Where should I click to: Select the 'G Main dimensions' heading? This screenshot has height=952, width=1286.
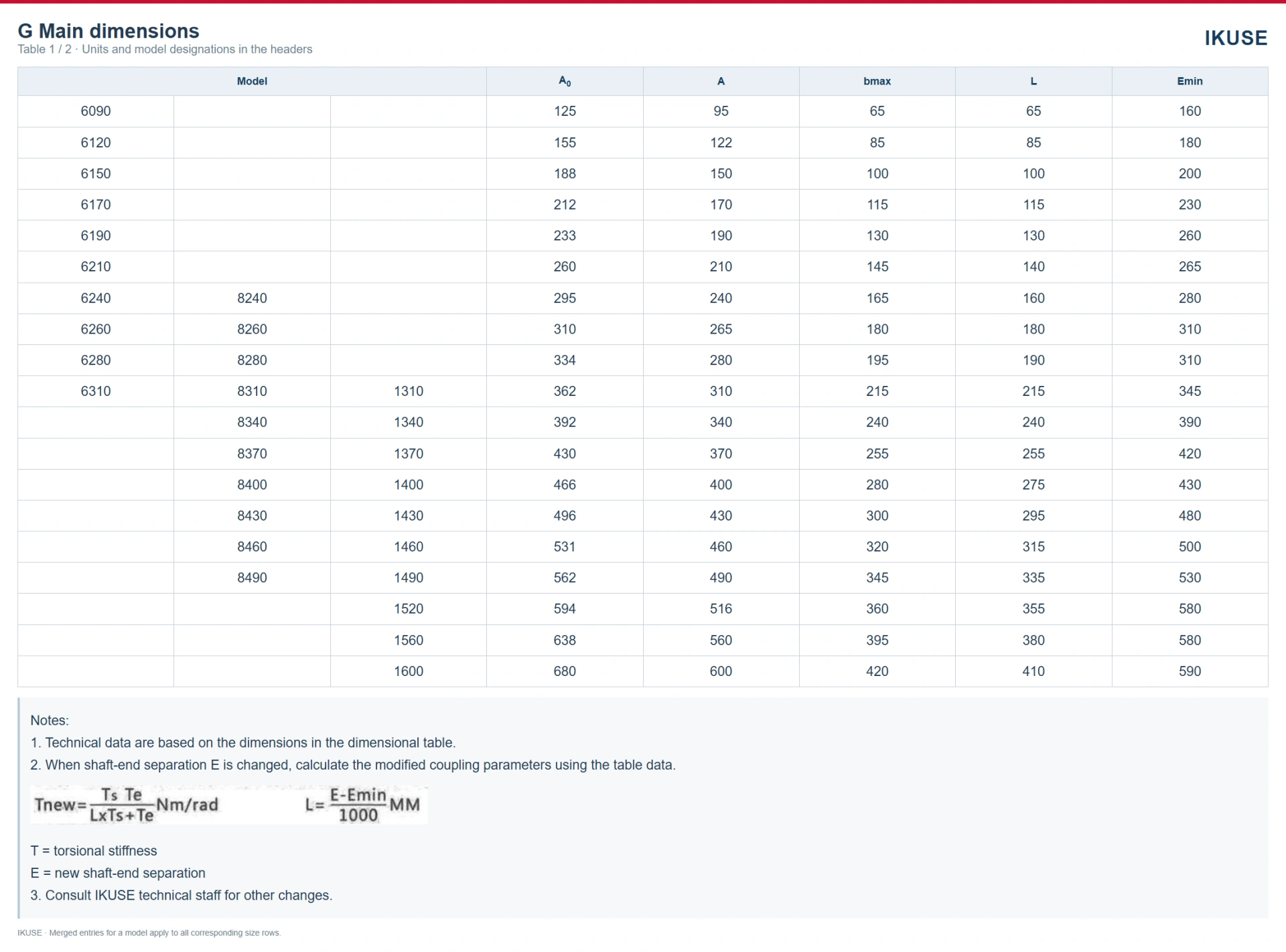(109, 31)
